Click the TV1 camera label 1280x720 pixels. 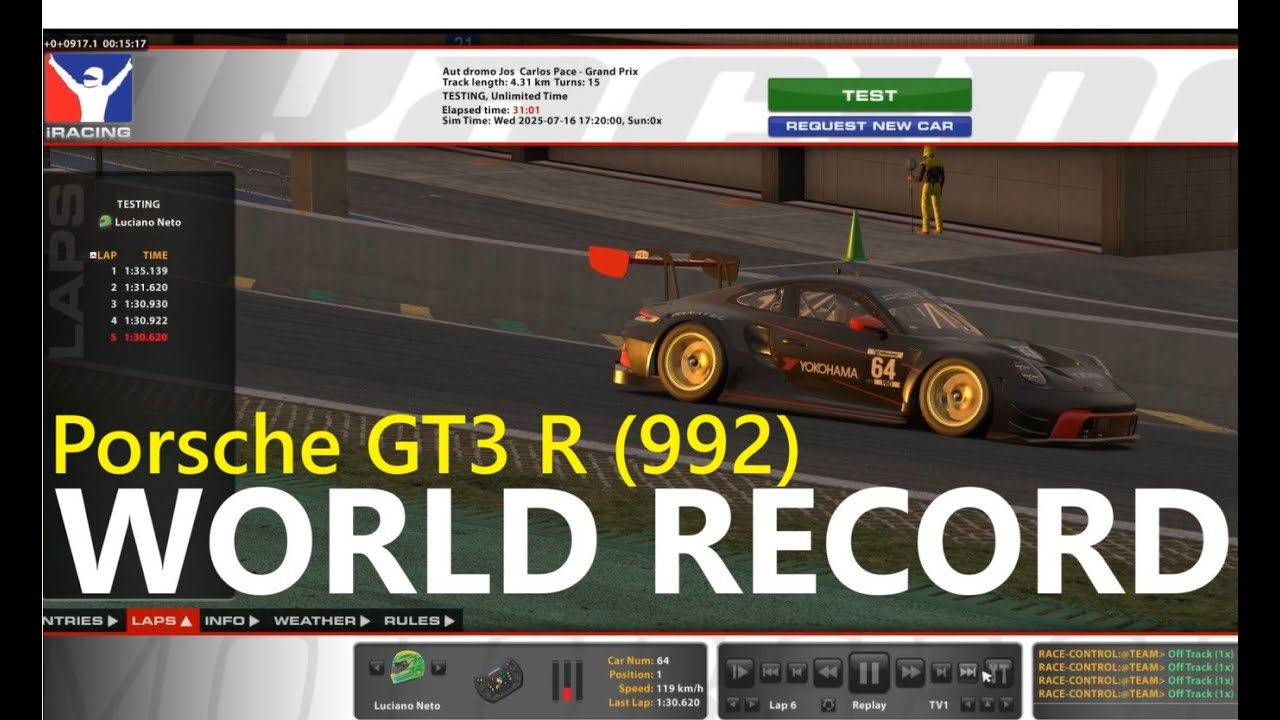[938, 705]
